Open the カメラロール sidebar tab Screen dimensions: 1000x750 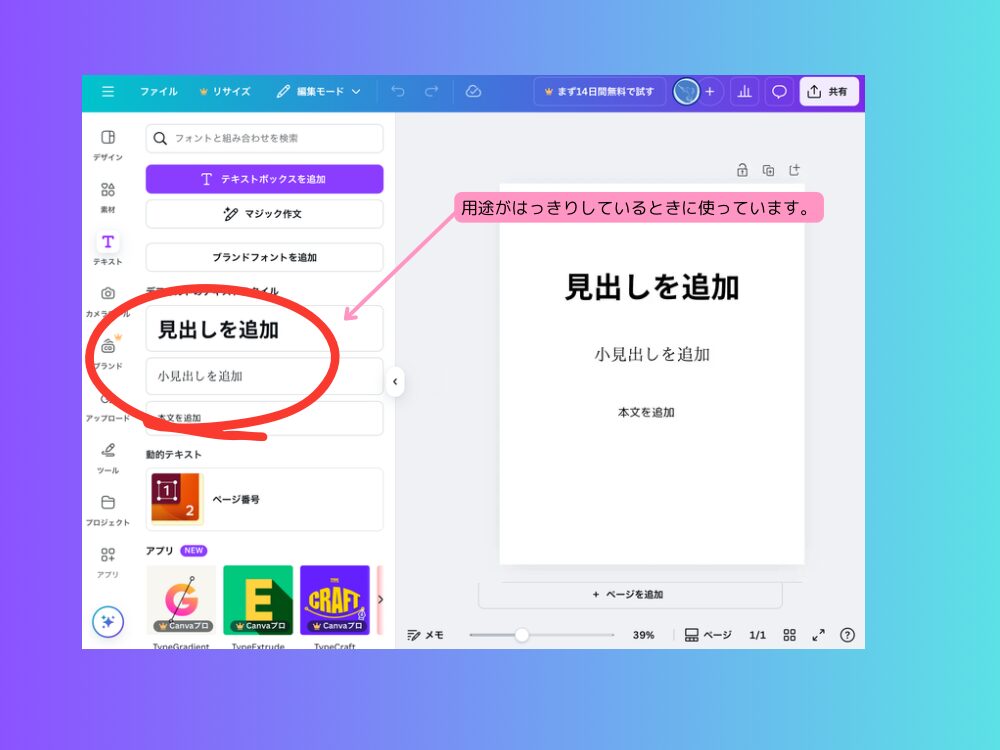click(108, 301)
